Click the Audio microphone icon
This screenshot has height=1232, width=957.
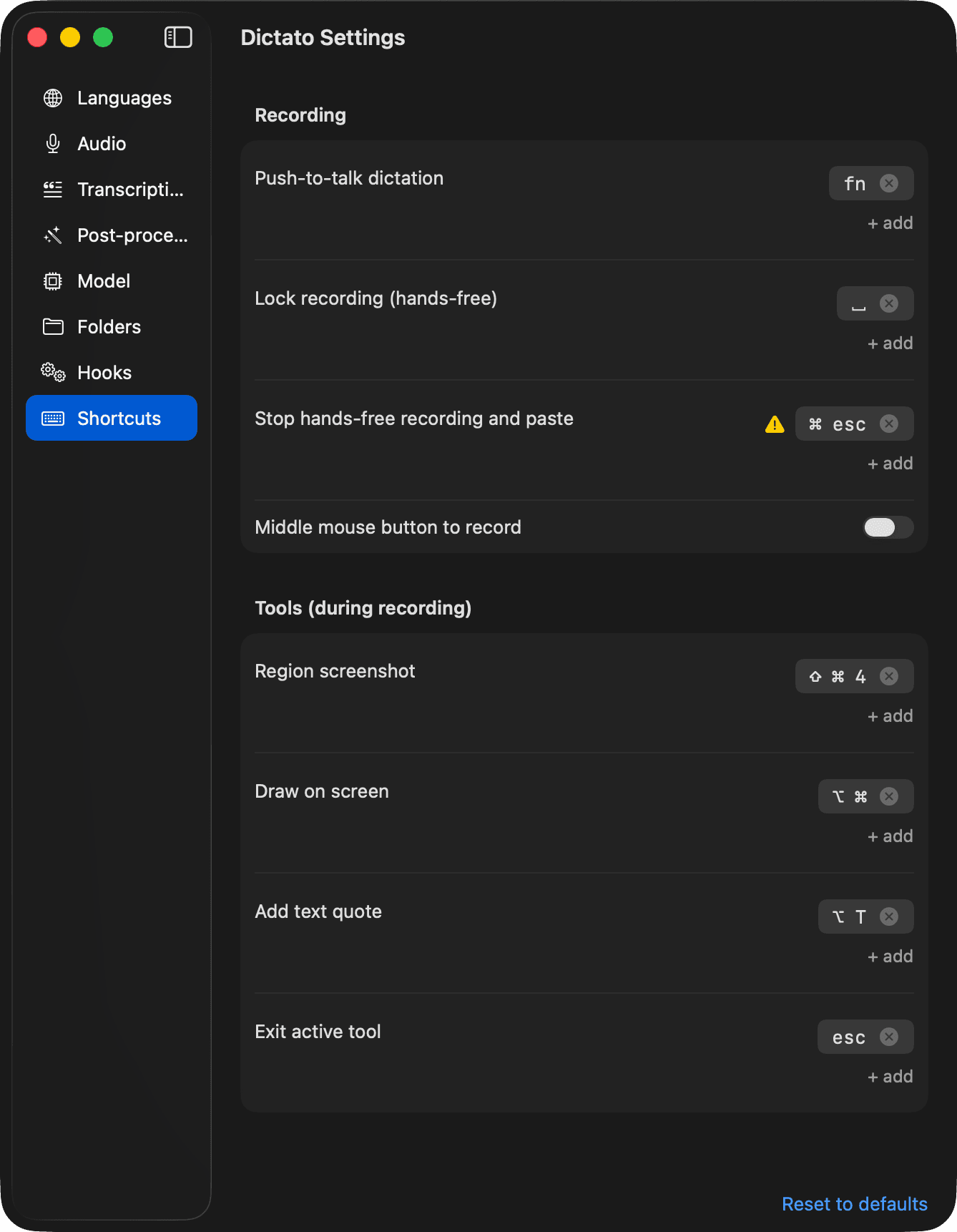click(53, 144)
